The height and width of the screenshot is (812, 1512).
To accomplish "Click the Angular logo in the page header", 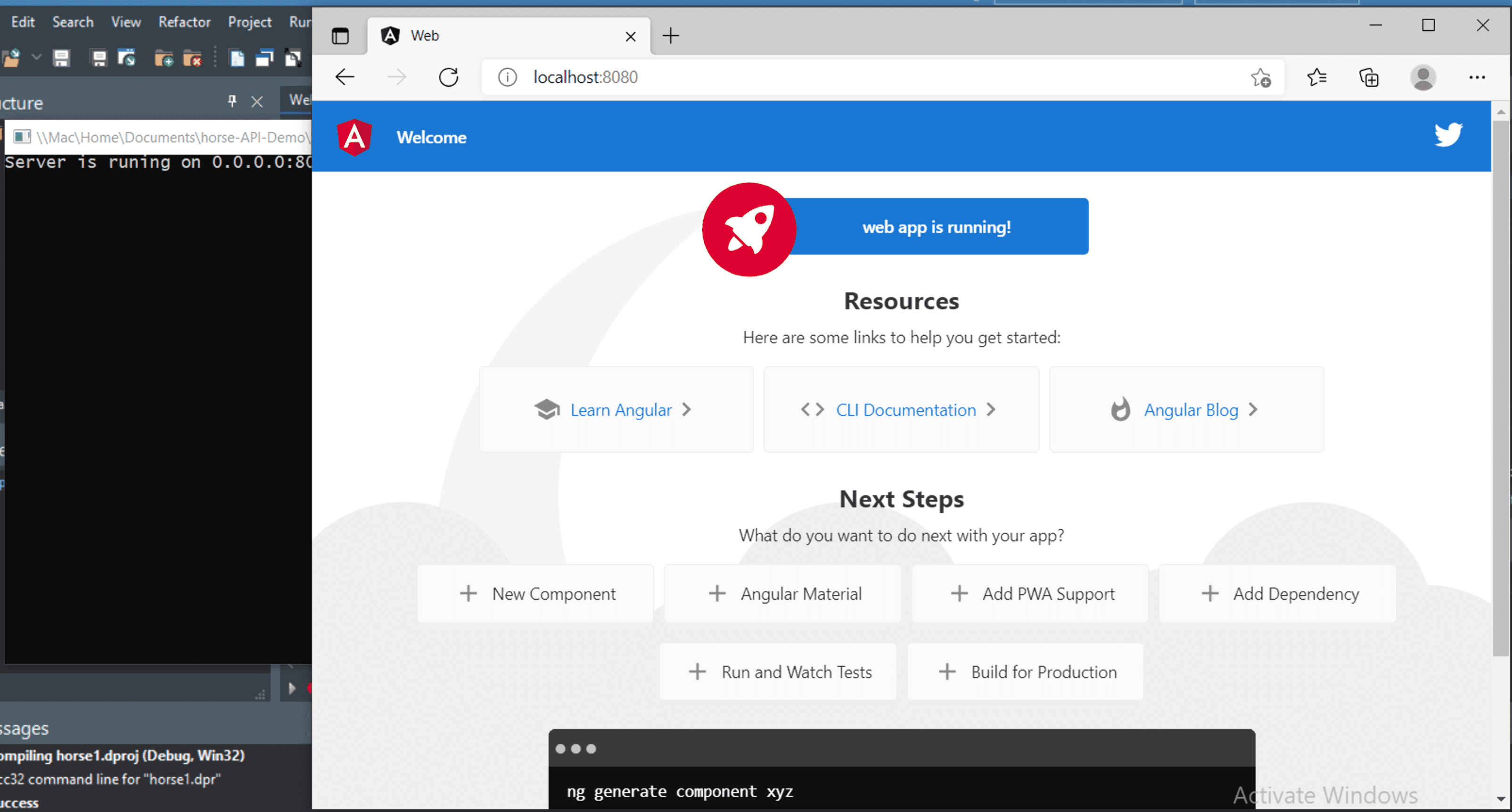I will point(354,137).
